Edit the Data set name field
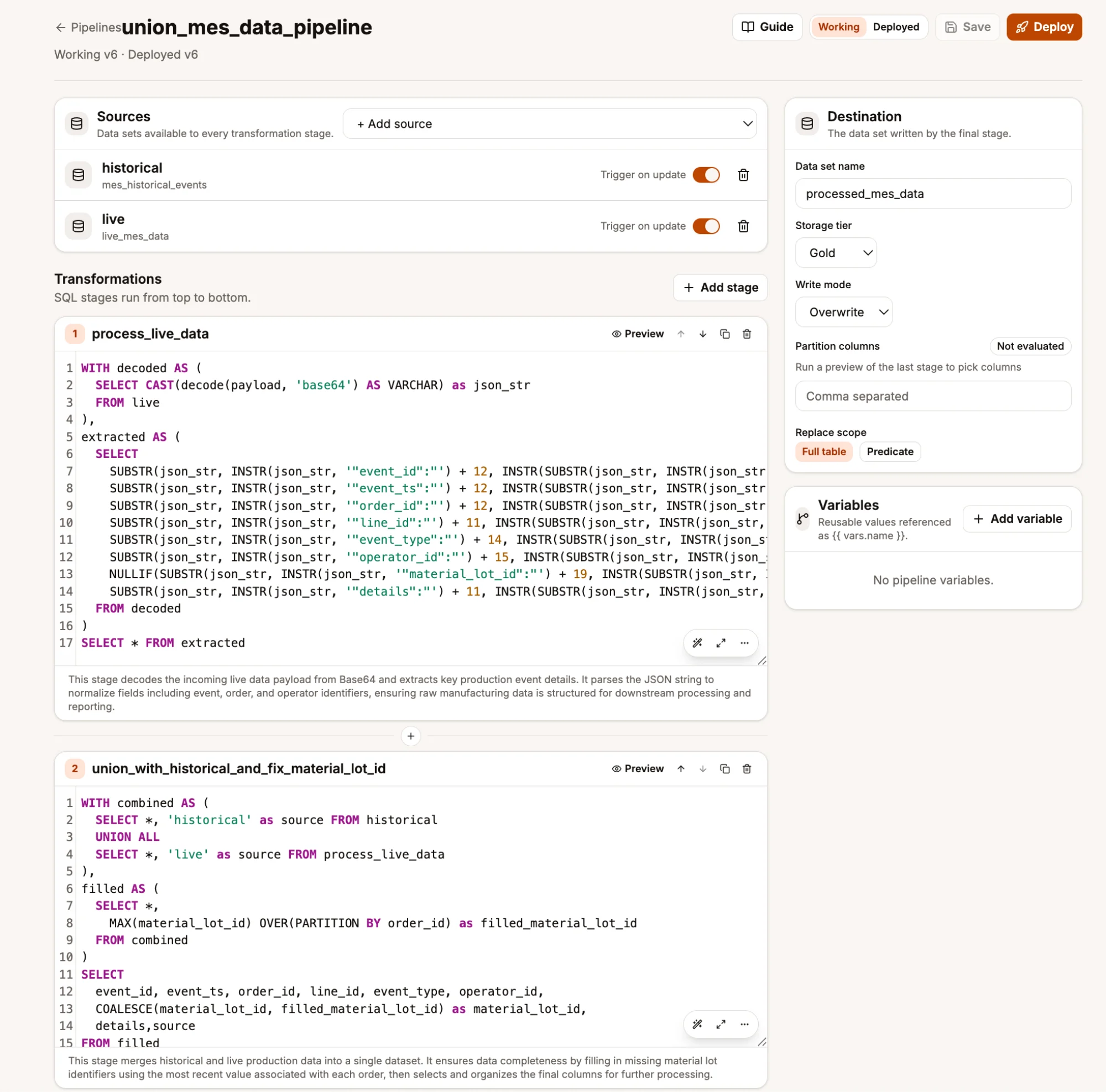The height and width of the screenshot is (1092, 1106). (x=933, y=194)
